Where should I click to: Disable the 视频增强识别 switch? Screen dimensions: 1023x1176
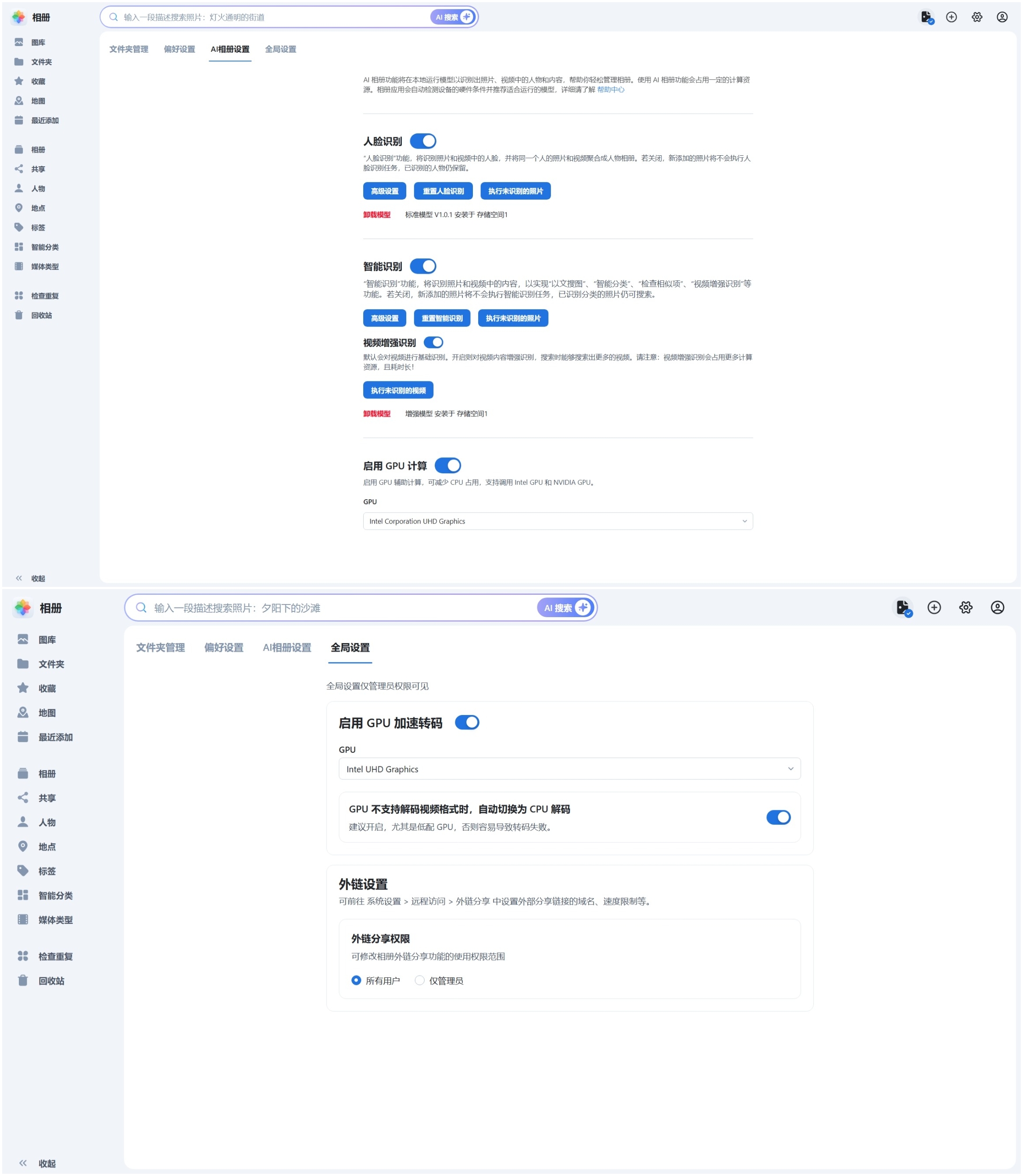pos(433,343)
